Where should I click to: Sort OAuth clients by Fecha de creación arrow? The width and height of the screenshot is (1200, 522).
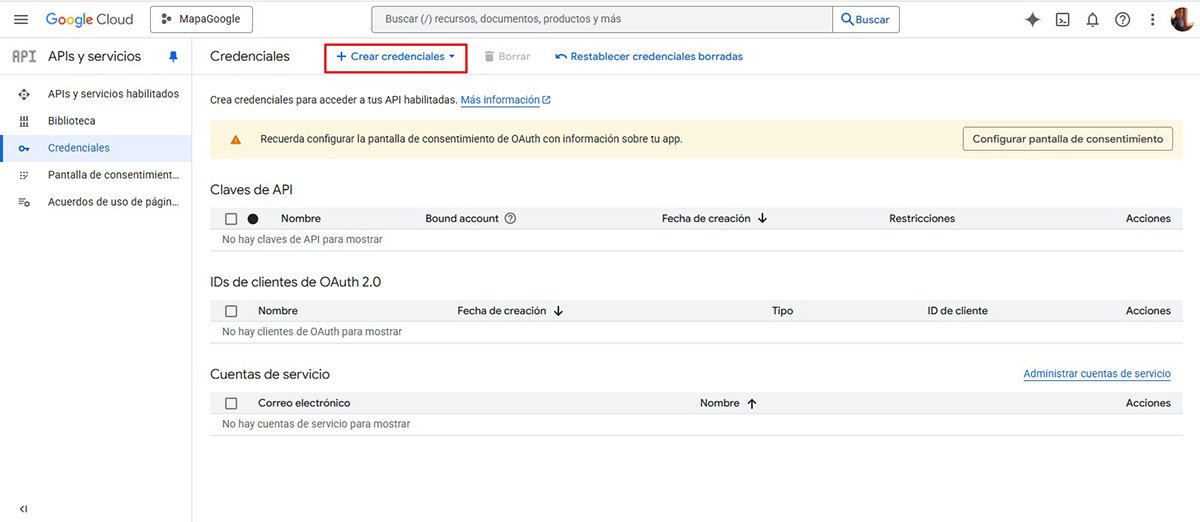coord(558,311)
